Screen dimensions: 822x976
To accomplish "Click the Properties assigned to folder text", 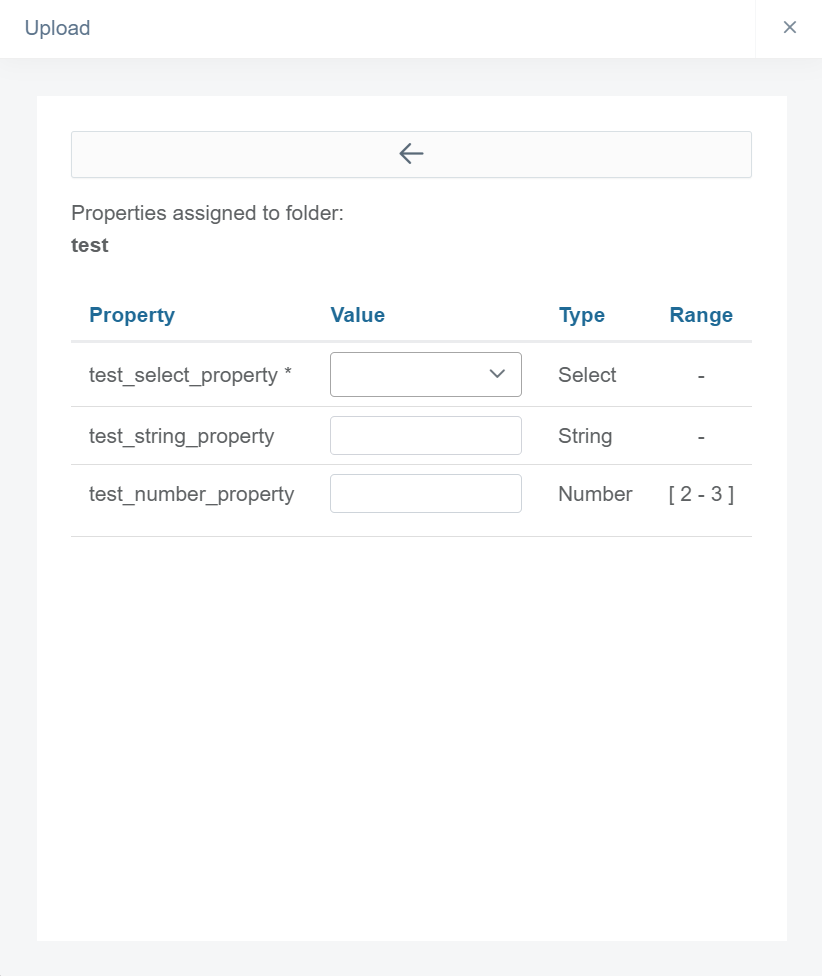I will coord(207,212).
